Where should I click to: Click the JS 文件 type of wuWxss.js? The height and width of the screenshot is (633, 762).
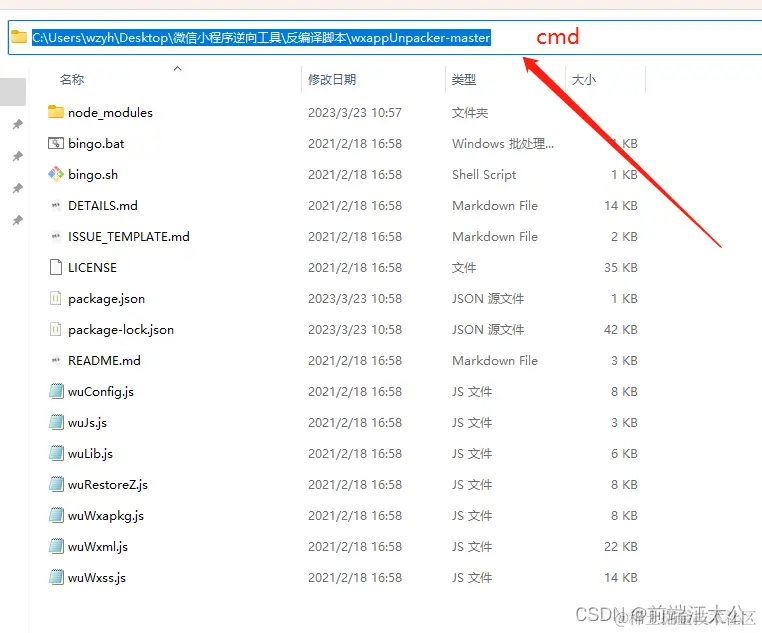[x=472, y=578]
